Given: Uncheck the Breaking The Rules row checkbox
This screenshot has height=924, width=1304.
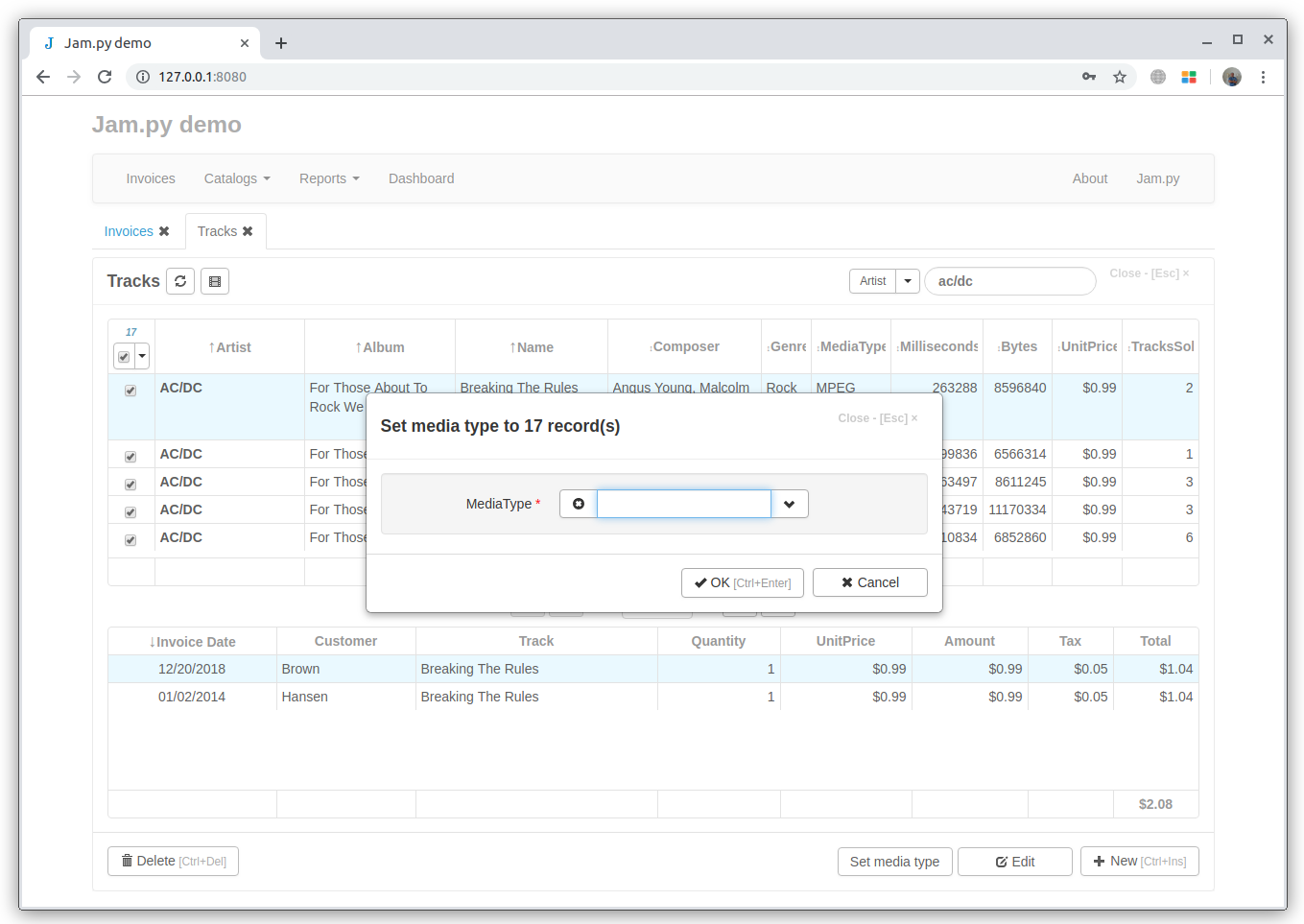Looking at the screenshot, I should pyautogui.click(x=130, y=391).
